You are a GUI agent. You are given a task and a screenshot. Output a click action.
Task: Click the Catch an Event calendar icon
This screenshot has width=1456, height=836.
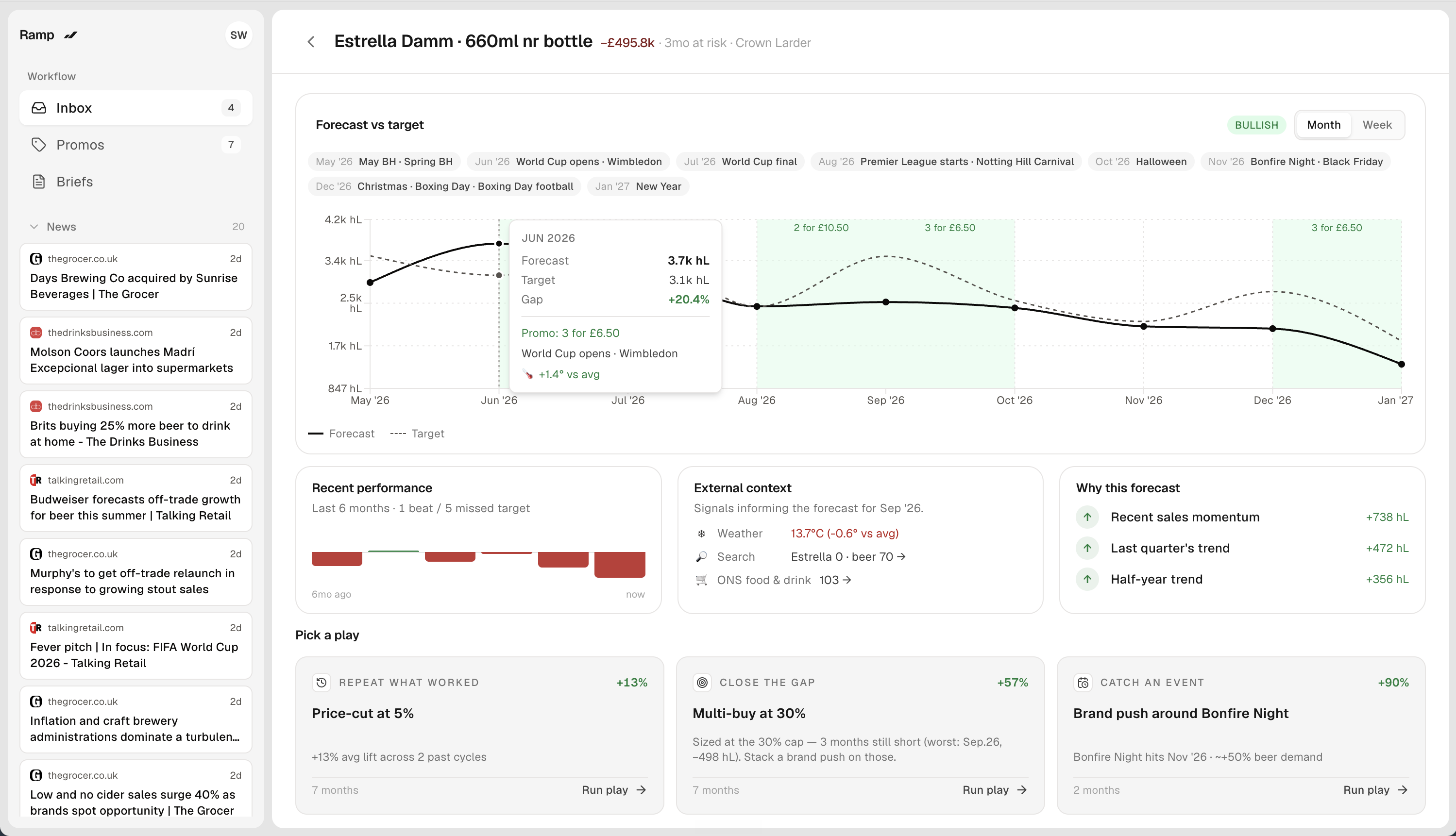(x=1083, y=682)
